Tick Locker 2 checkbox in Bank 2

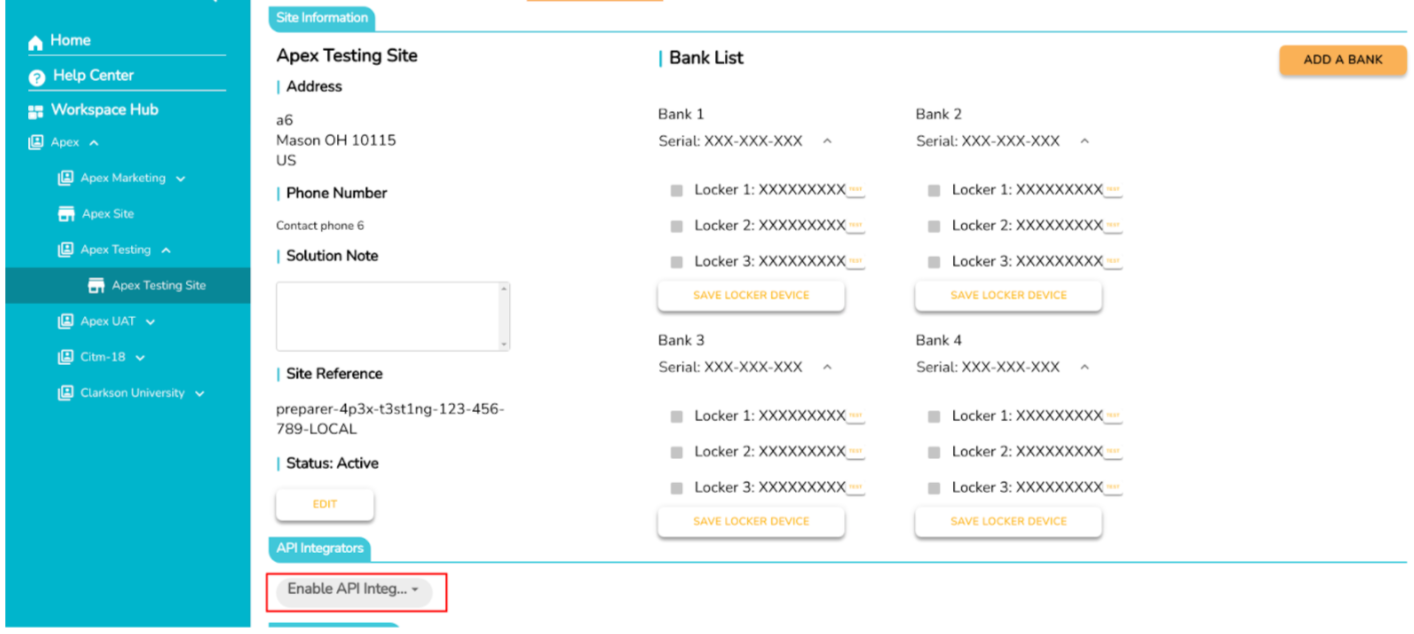[934, 226]
